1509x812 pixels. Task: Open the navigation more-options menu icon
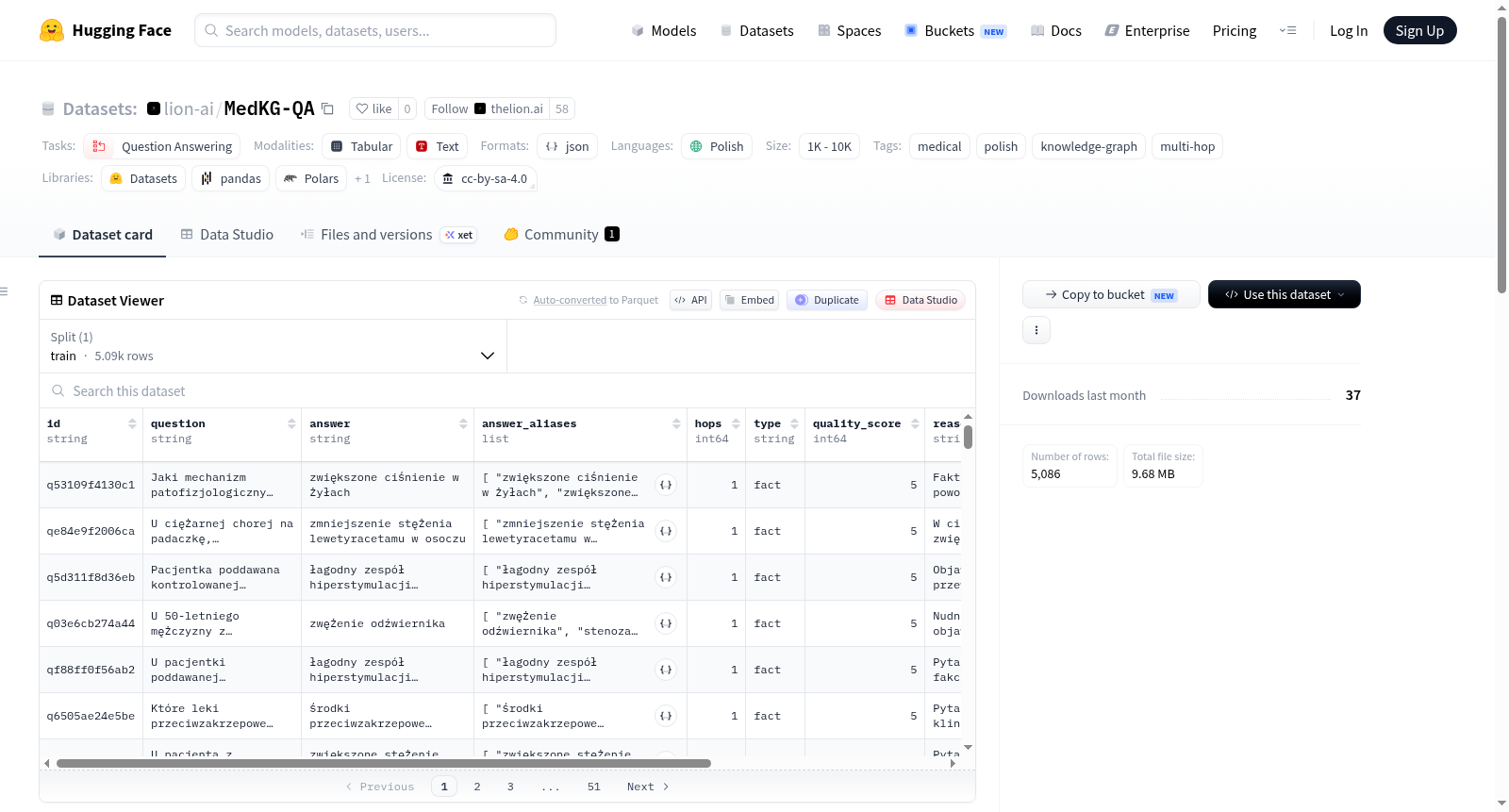[1287, 30]
